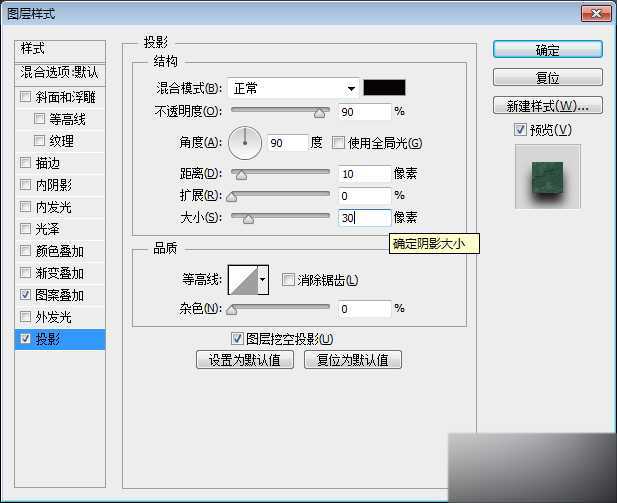Enable the 颜色叠加 checkbox

coord(25,251)
